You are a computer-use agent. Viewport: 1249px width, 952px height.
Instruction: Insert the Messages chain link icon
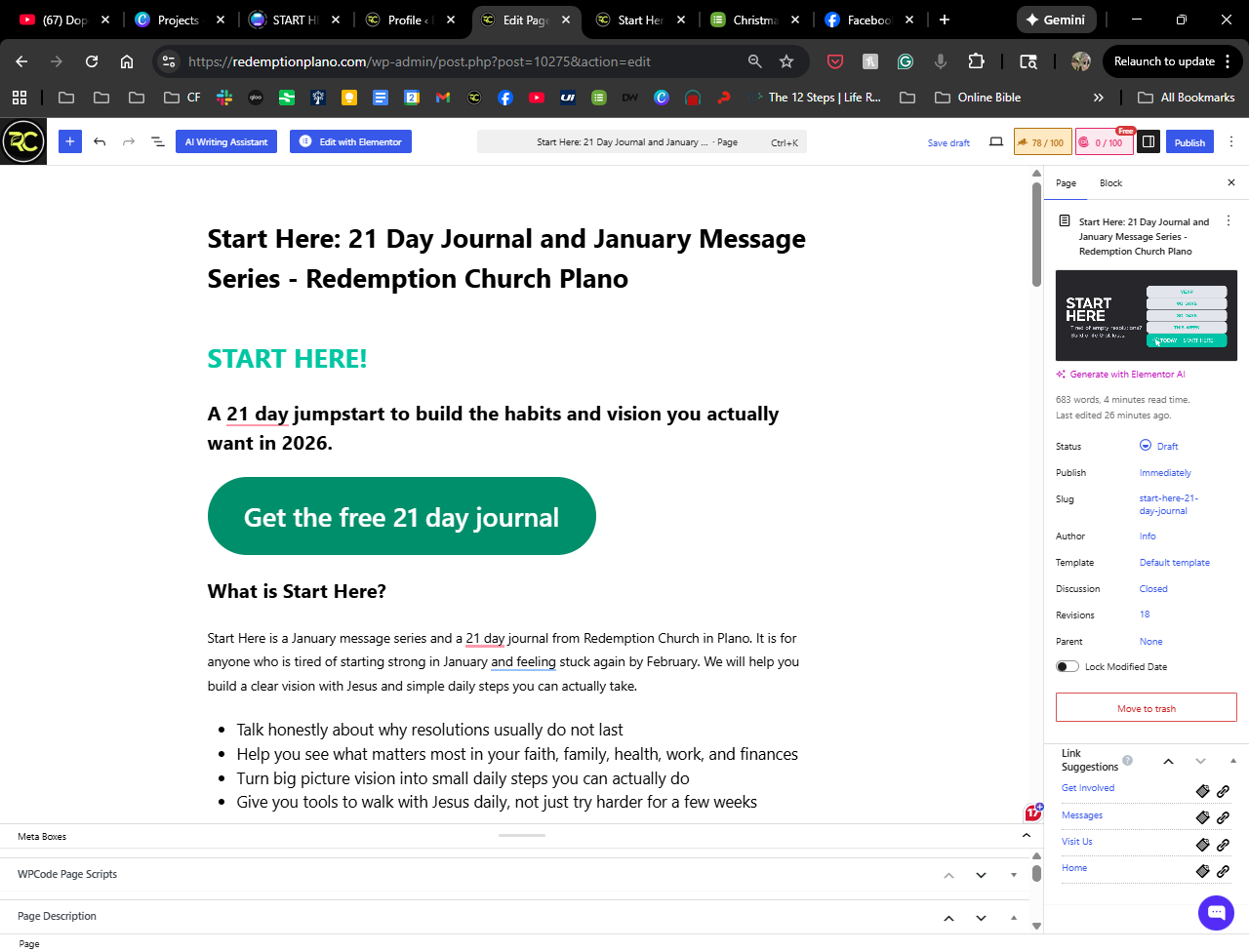click(x=1223, y=817)
